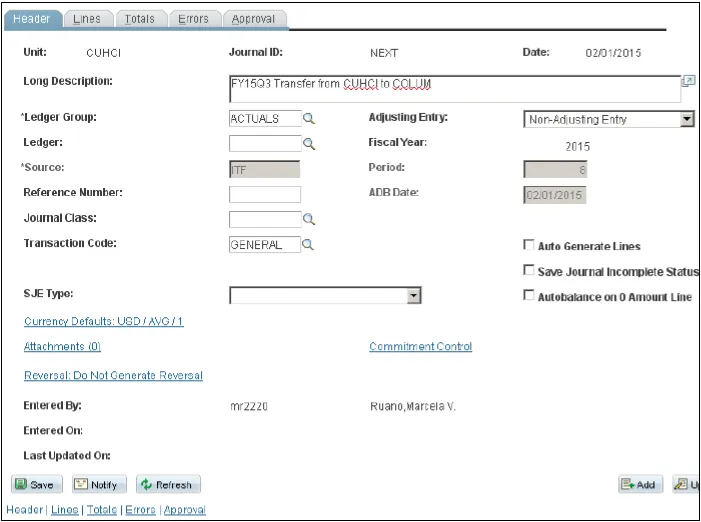The image size is (701, 522).
Task: Switch to the Lines tab
Action: pyautogui.click(x=87, y=19)
